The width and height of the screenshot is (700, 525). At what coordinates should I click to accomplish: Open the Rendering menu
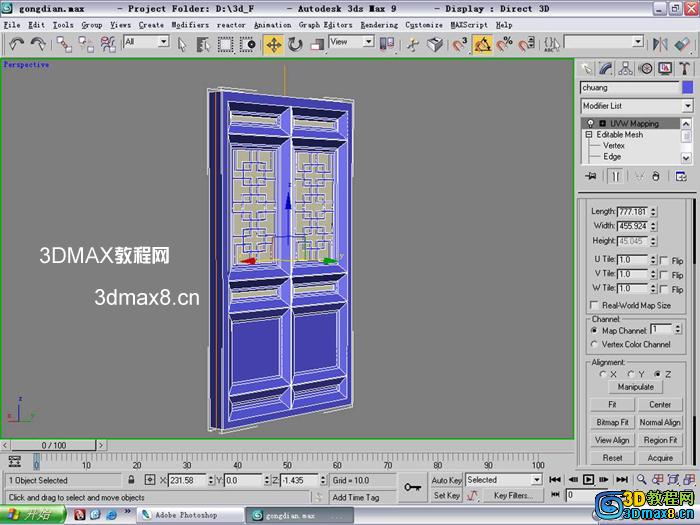[x=379, y=25]
